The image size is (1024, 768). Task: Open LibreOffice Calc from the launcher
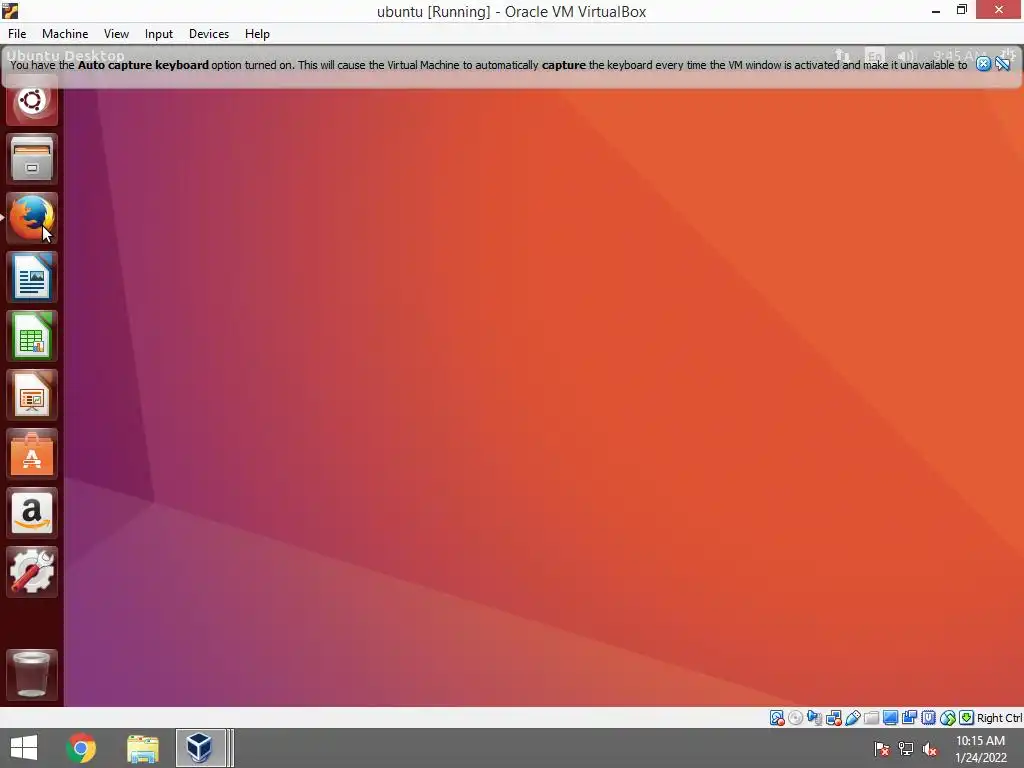click(x=31, y=336)
